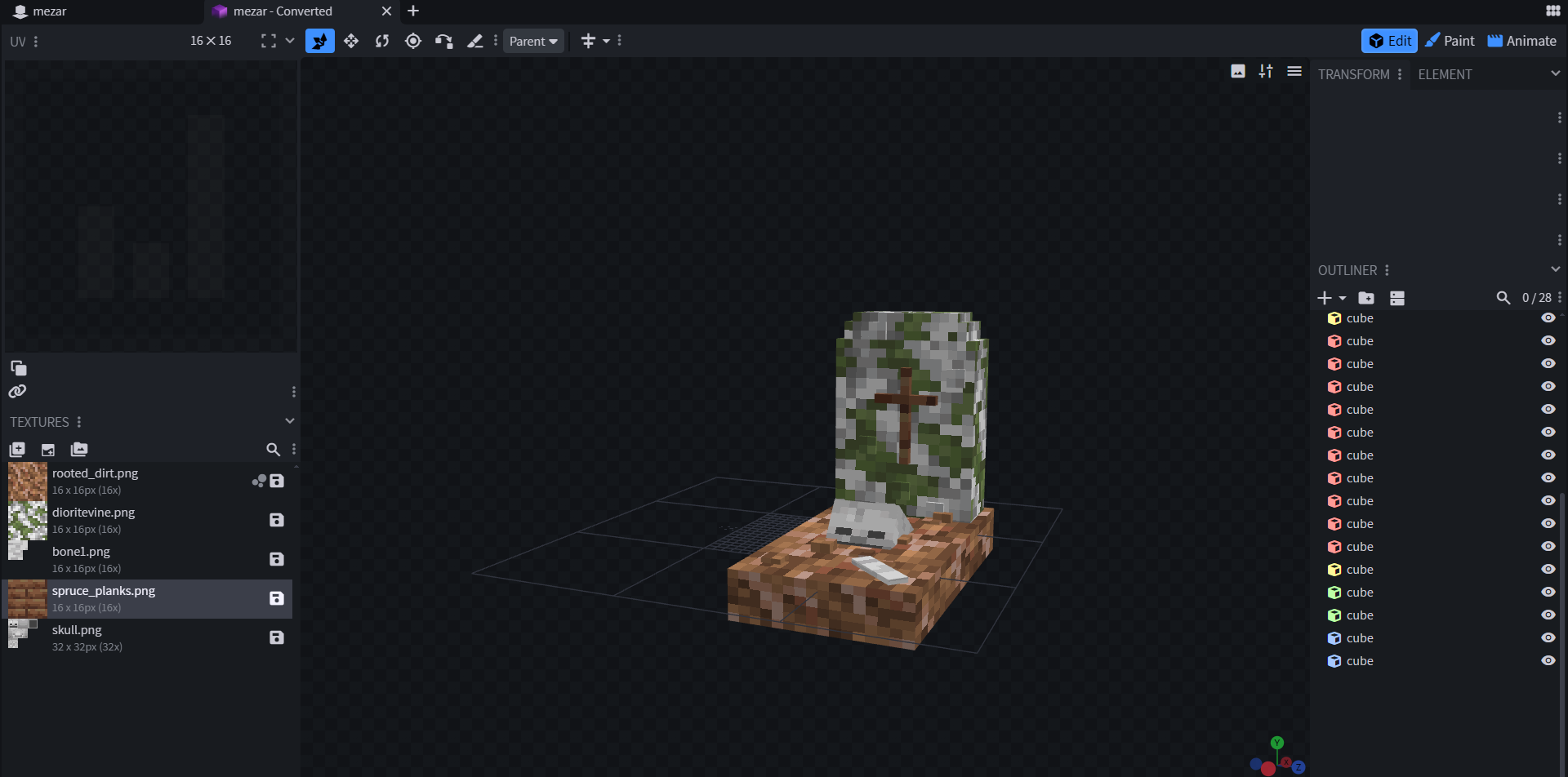Click the create texture icon in Textures
1568x777 pixels.
[x=48, y=449]
